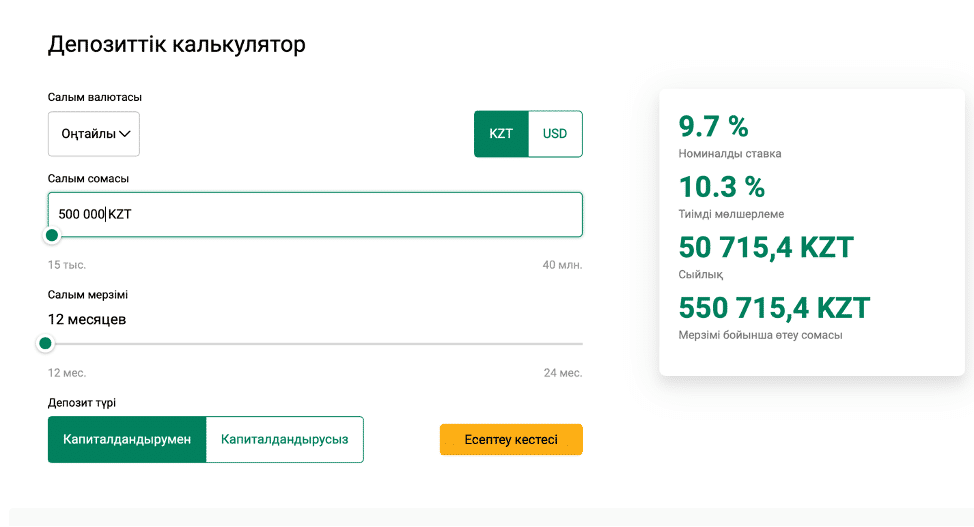The width and height of the screenshot is (974, 527).
Task: Click the 24 мес. maximum term label
Action: pyautogui.click(x=562, y=373)
